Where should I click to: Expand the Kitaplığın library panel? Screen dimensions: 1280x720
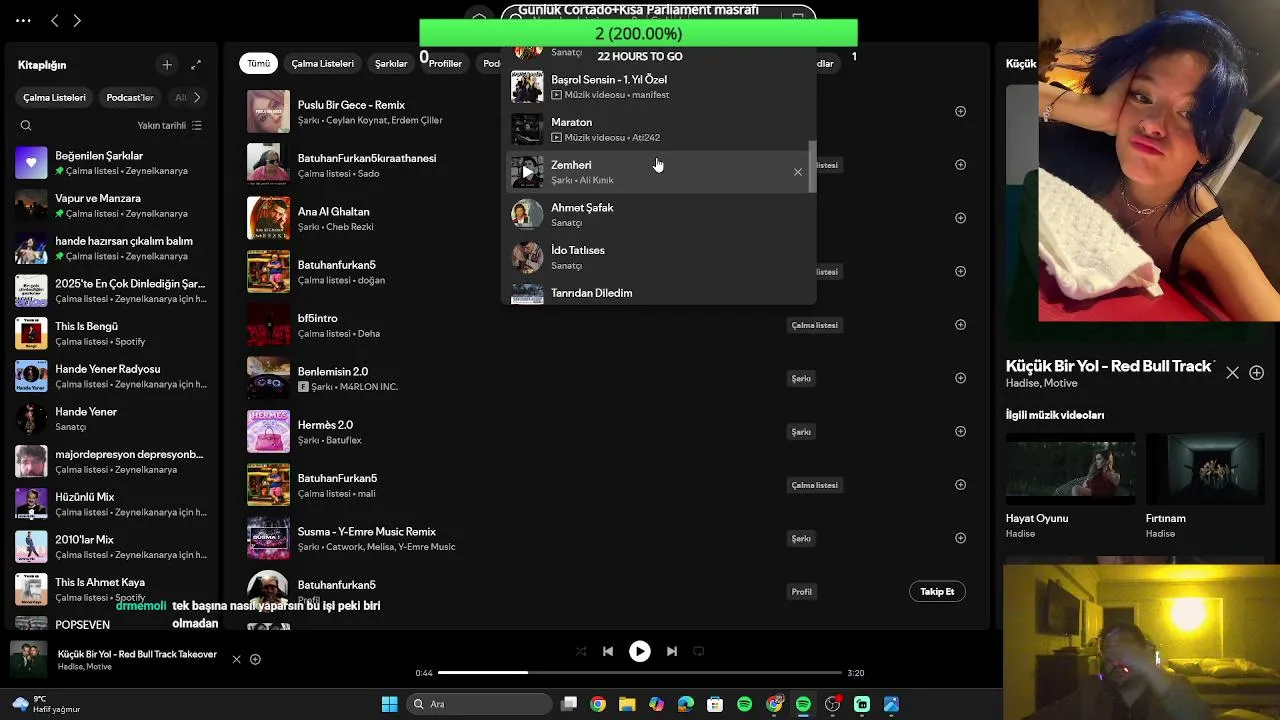pos(196,65)
